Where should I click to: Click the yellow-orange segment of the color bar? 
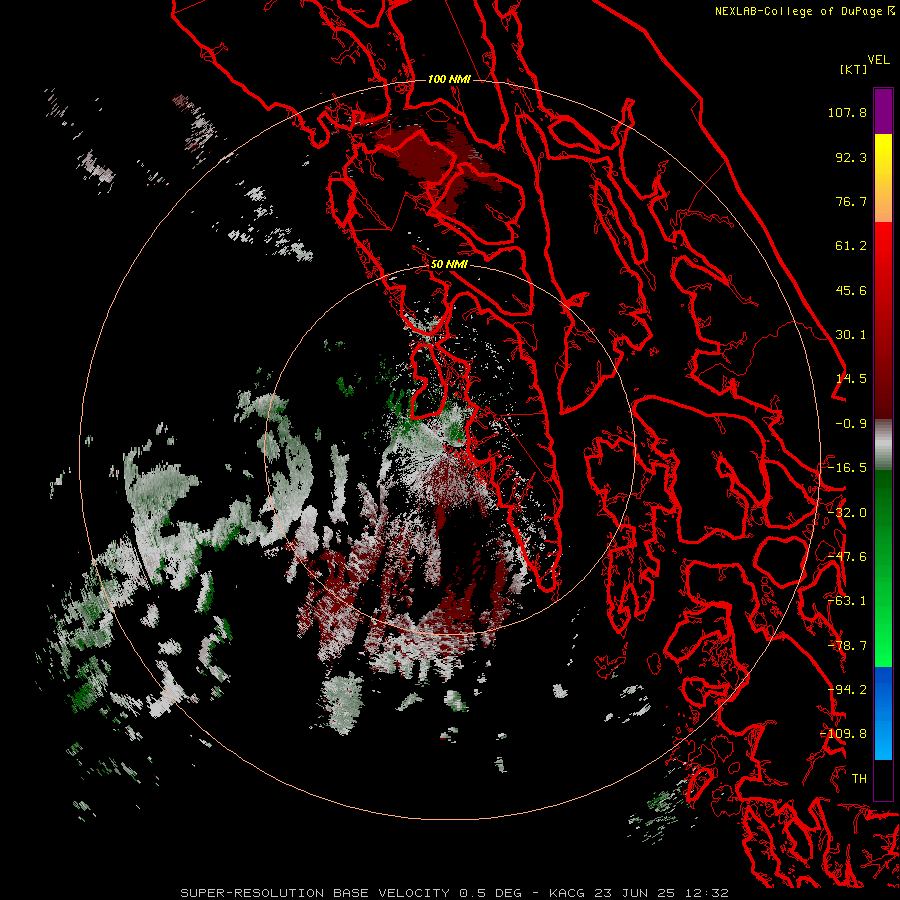pyautogui.click(x=883, y=178)
